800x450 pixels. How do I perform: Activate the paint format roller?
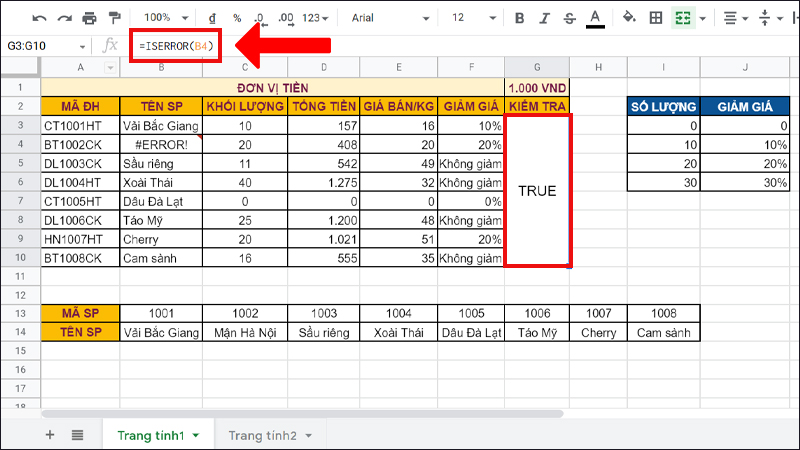[115, 18]
